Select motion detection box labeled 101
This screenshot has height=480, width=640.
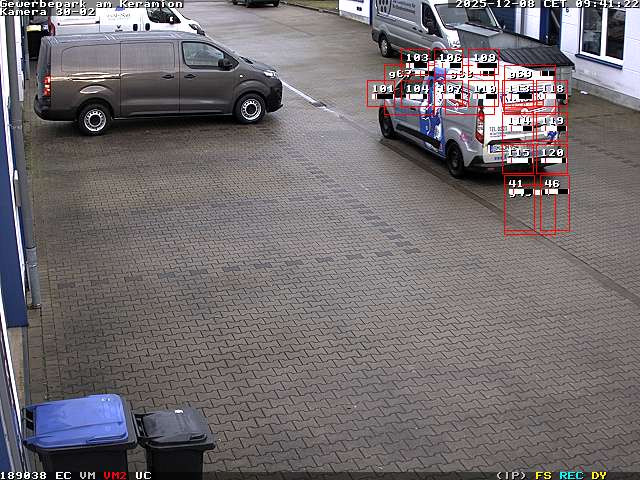tap(382, 93)
